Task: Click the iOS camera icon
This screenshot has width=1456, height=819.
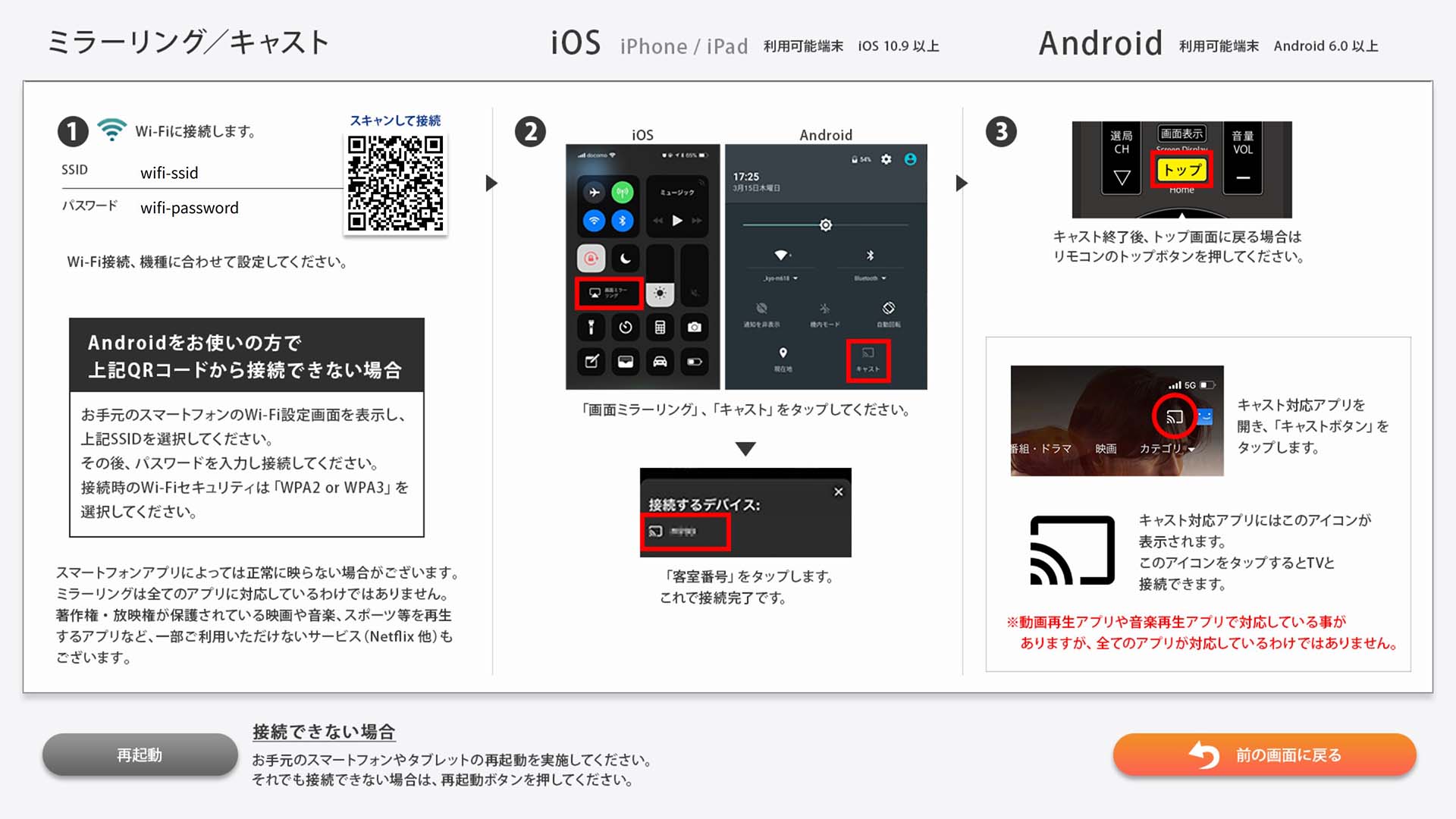Action: 694,328
